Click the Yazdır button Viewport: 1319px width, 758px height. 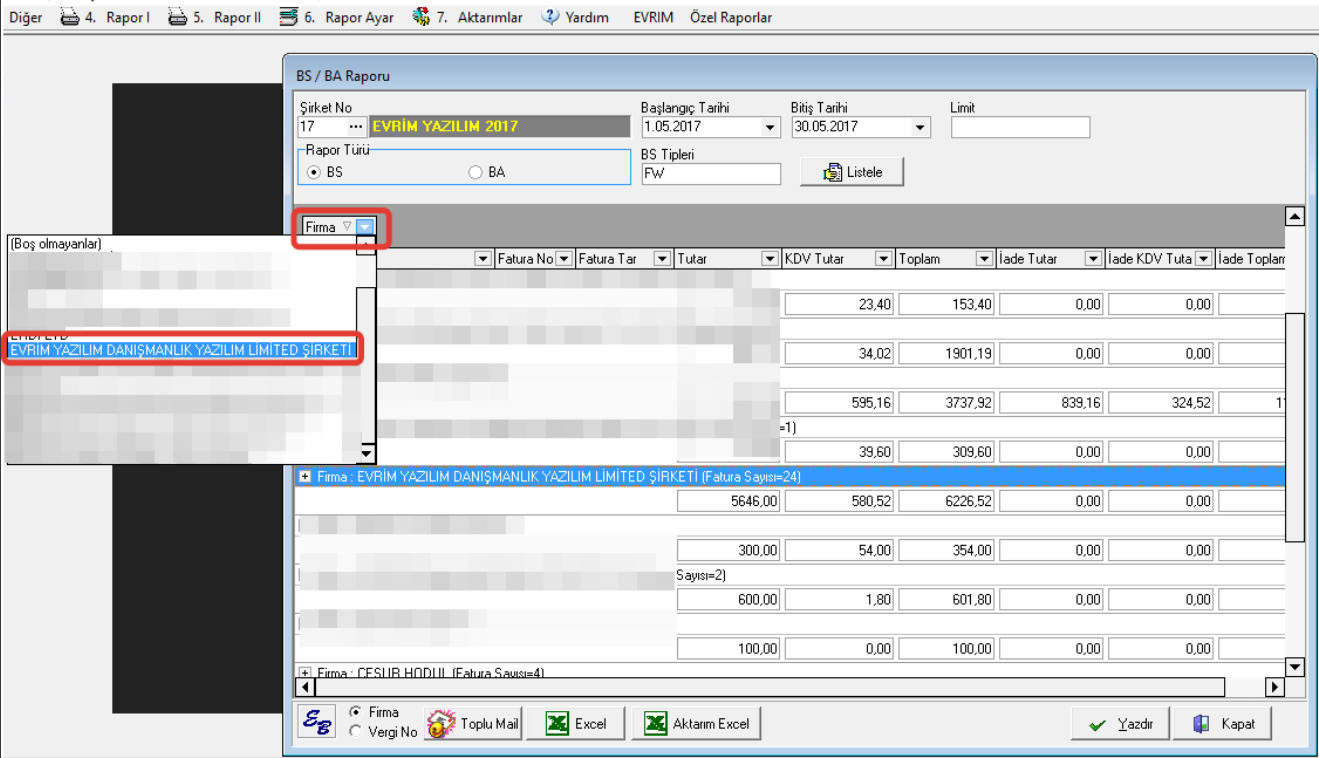(x=1120, y=724)
